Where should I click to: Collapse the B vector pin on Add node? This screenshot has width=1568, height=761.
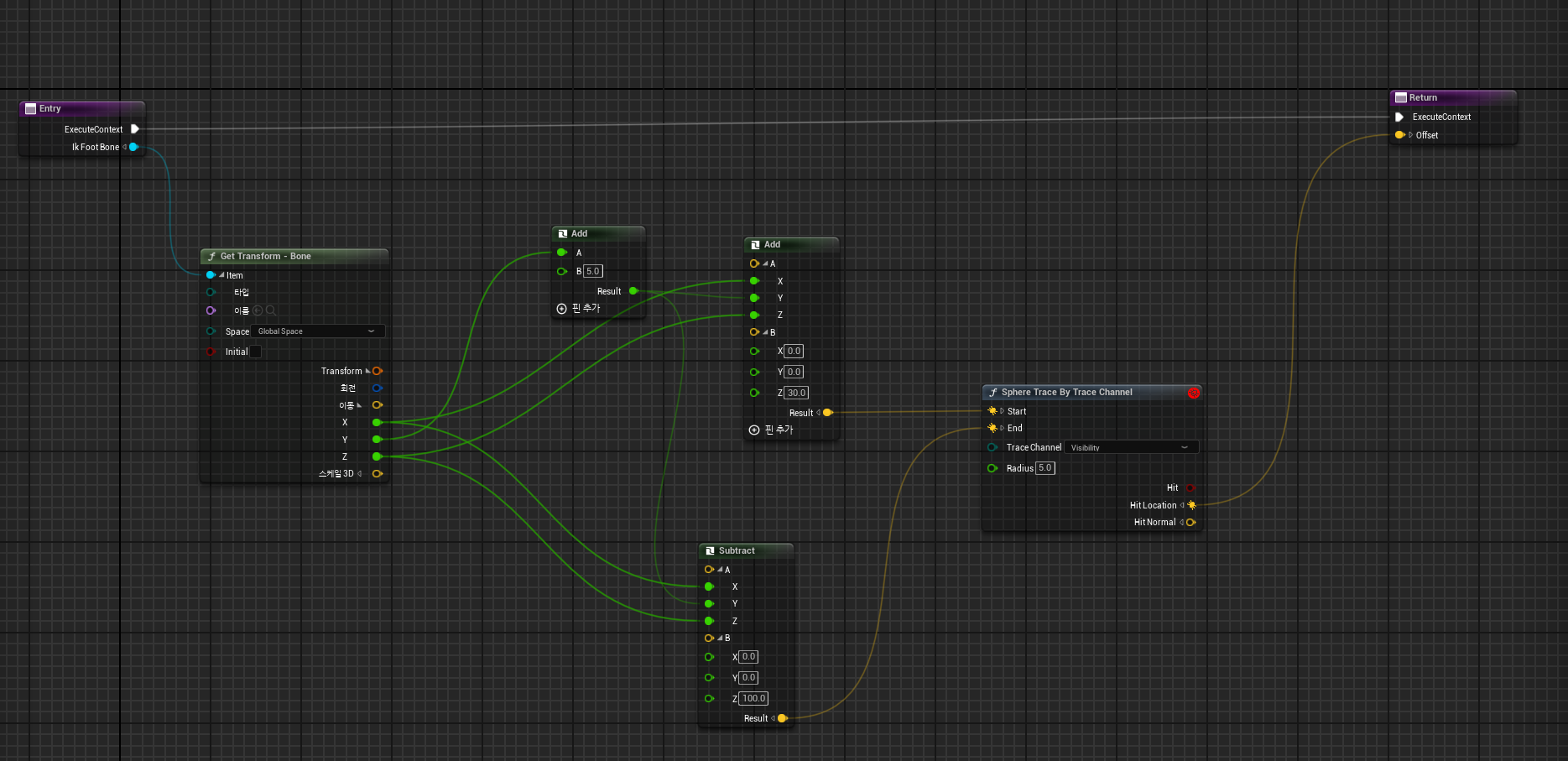click(765, 332)
